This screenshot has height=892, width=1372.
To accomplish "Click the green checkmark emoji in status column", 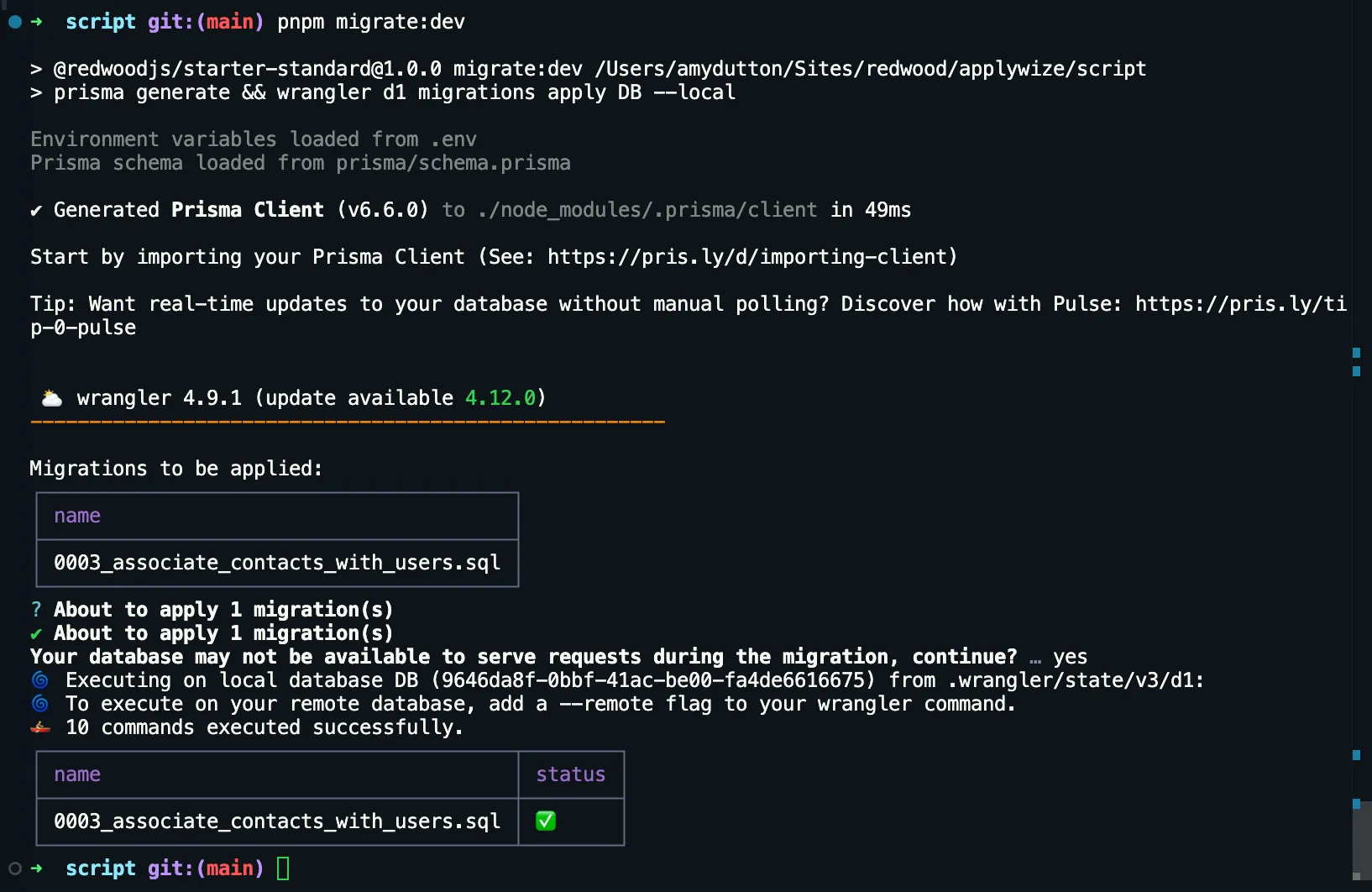I will tap(546, 821).
